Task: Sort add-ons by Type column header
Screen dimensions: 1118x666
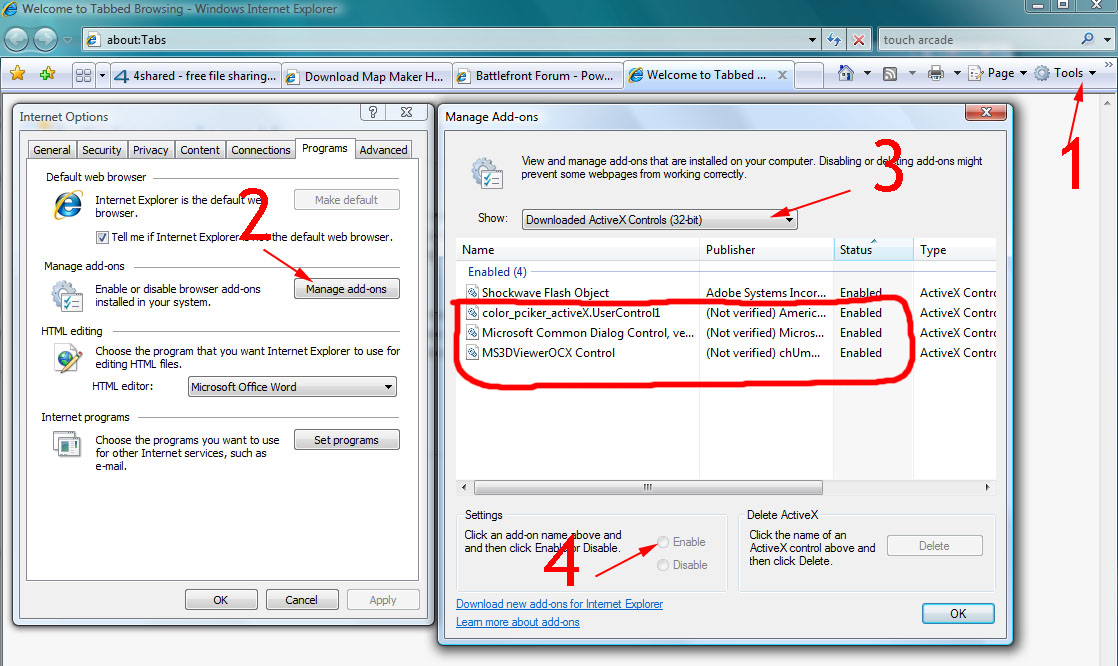Action: pos(955,250)
